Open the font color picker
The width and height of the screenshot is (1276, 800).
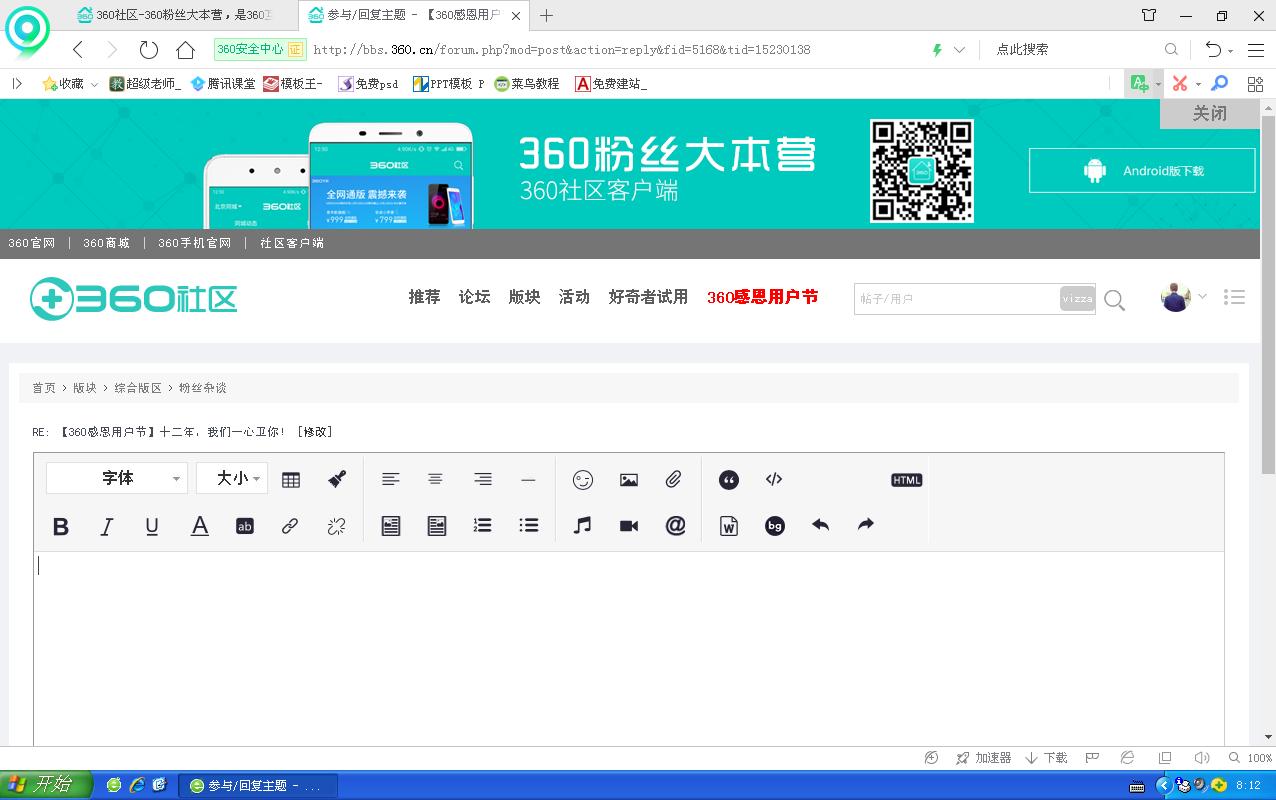click(x=199, y=526)
